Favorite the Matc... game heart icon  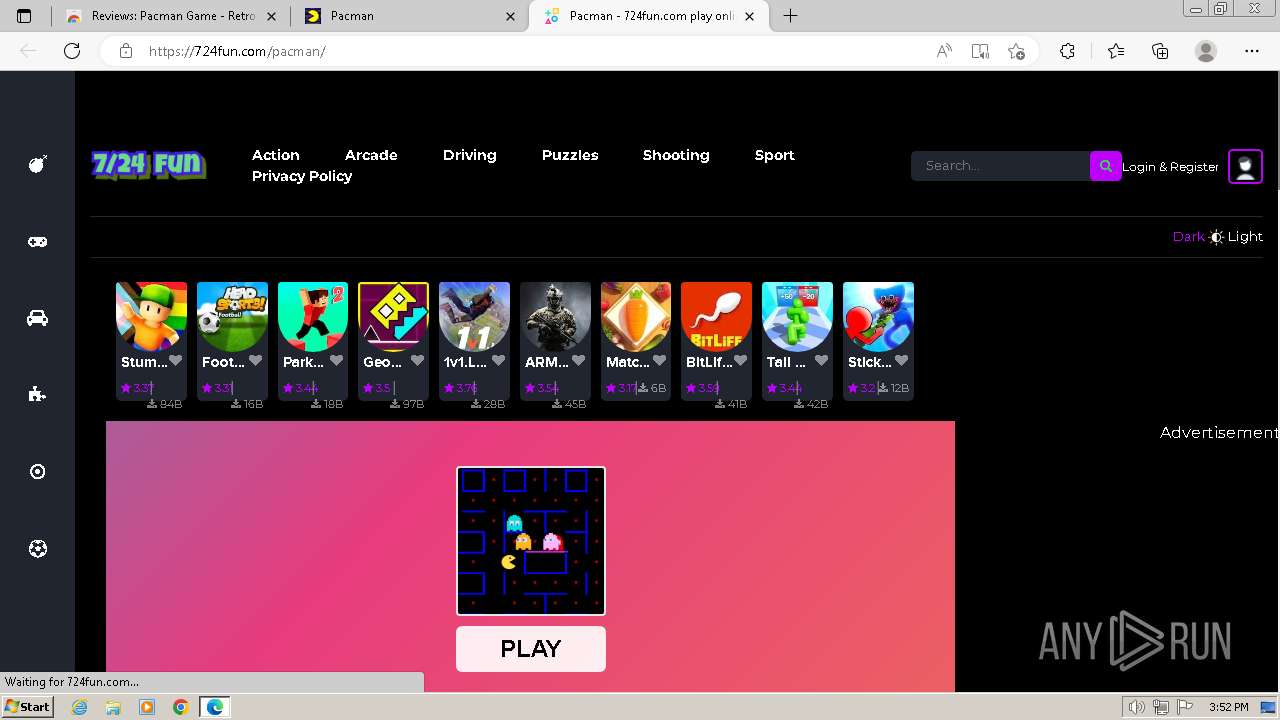659,361
